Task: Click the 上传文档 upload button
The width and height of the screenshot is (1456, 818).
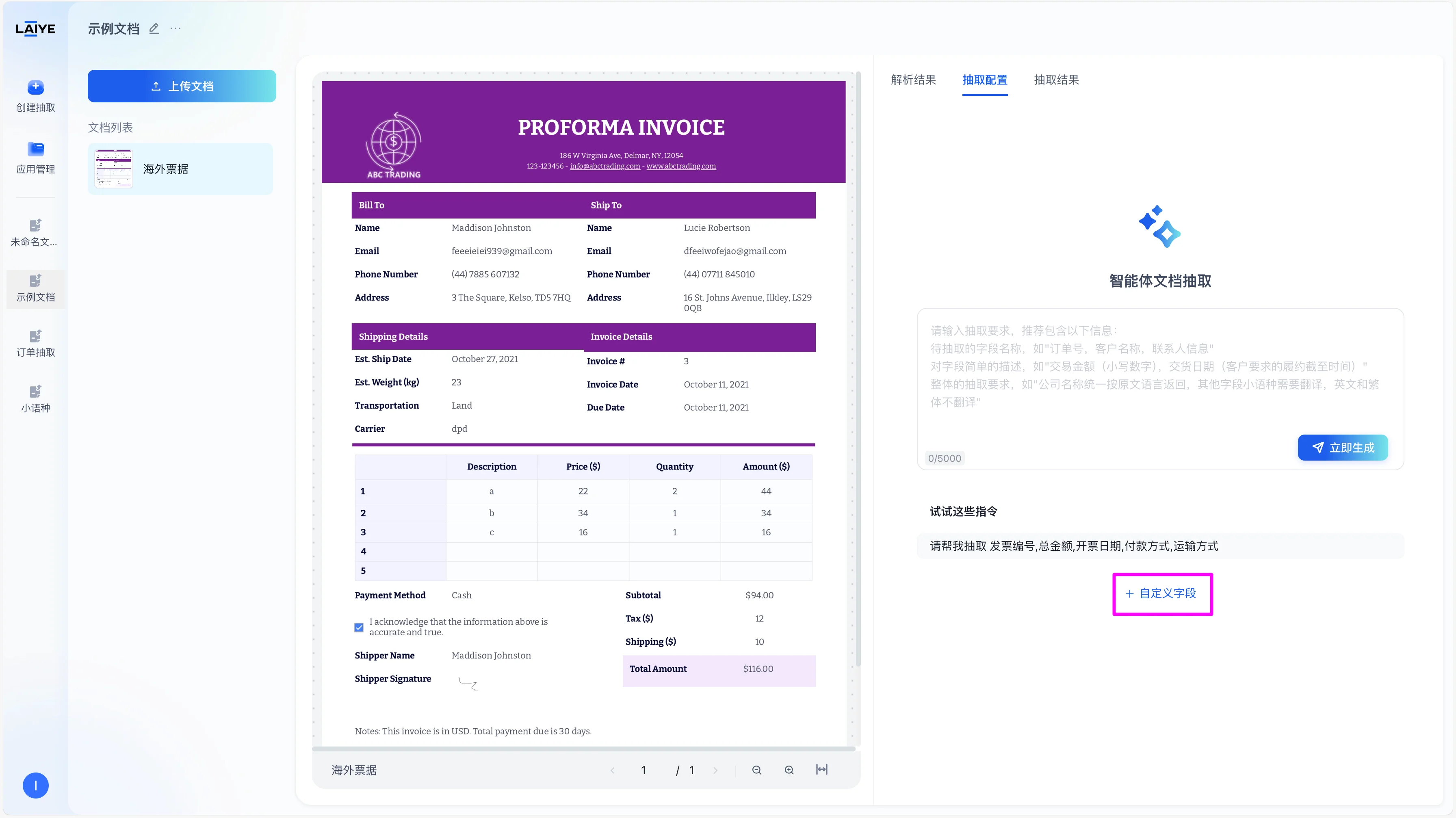Action: pyautogui.click(x=182, y=86)
